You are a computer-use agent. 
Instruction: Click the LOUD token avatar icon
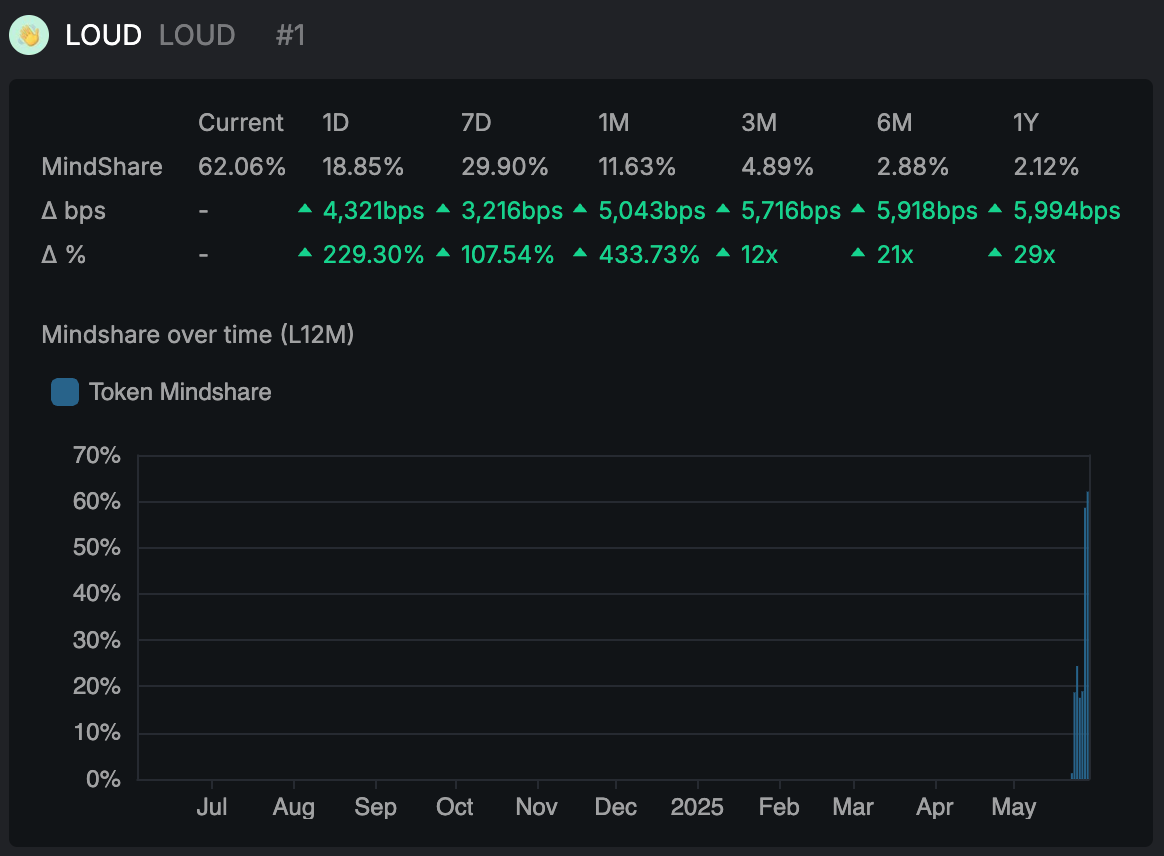29,35
